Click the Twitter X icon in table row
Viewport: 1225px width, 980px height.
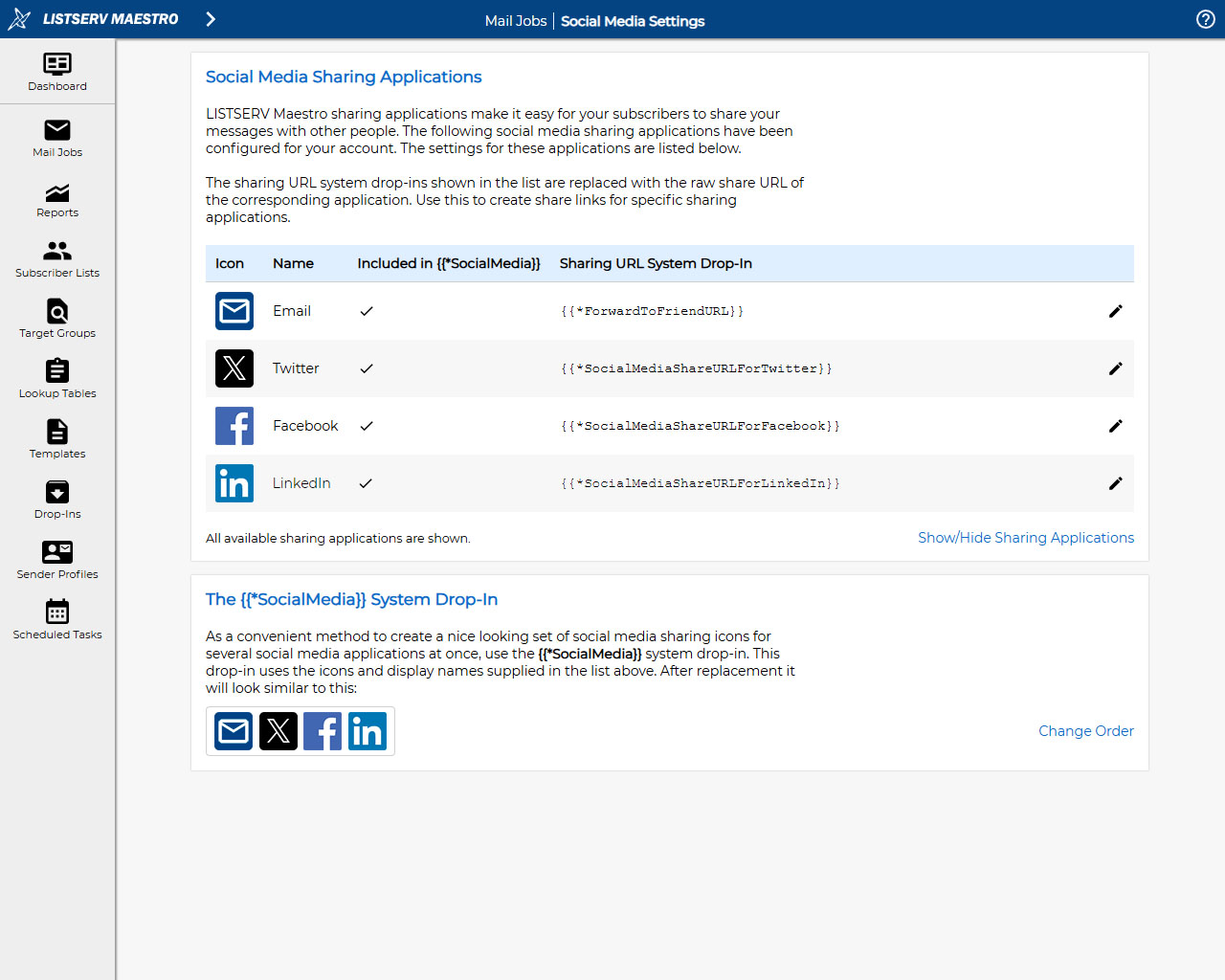[x=234, y=368]
